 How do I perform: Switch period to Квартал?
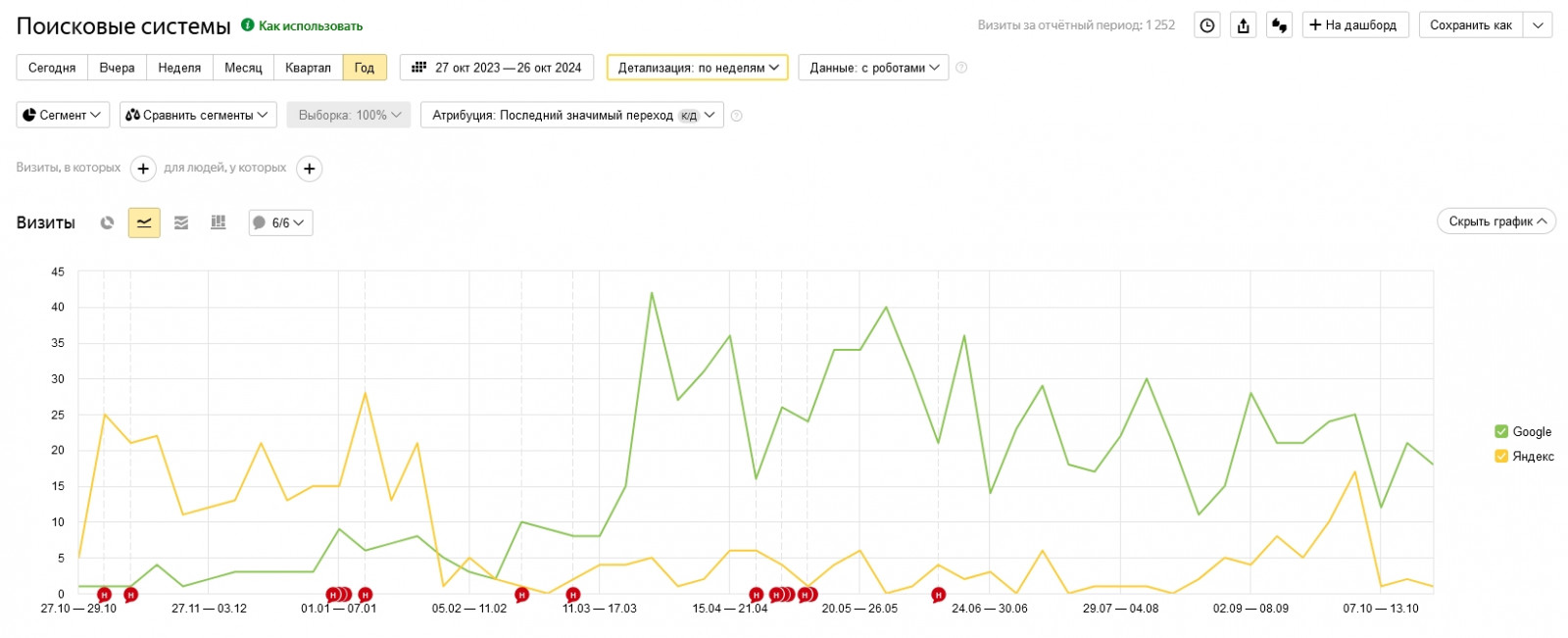308,68
